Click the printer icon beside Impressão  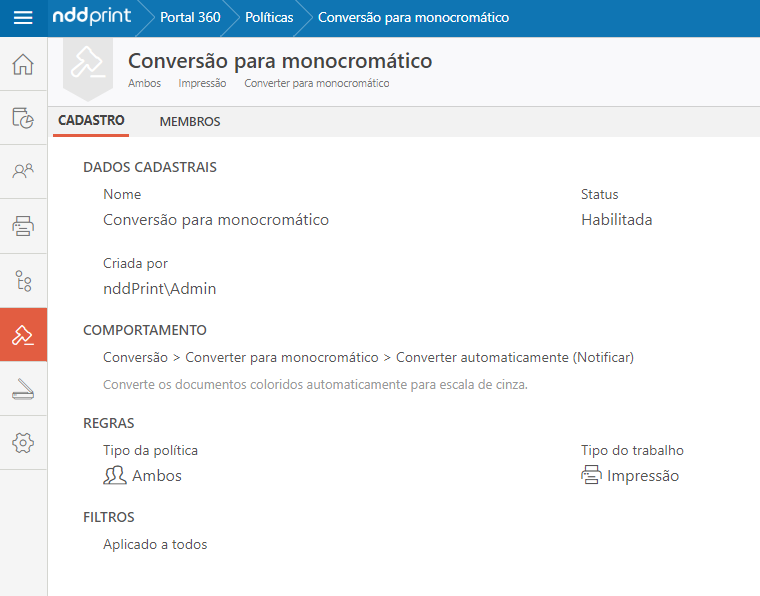tap(592, 476)
